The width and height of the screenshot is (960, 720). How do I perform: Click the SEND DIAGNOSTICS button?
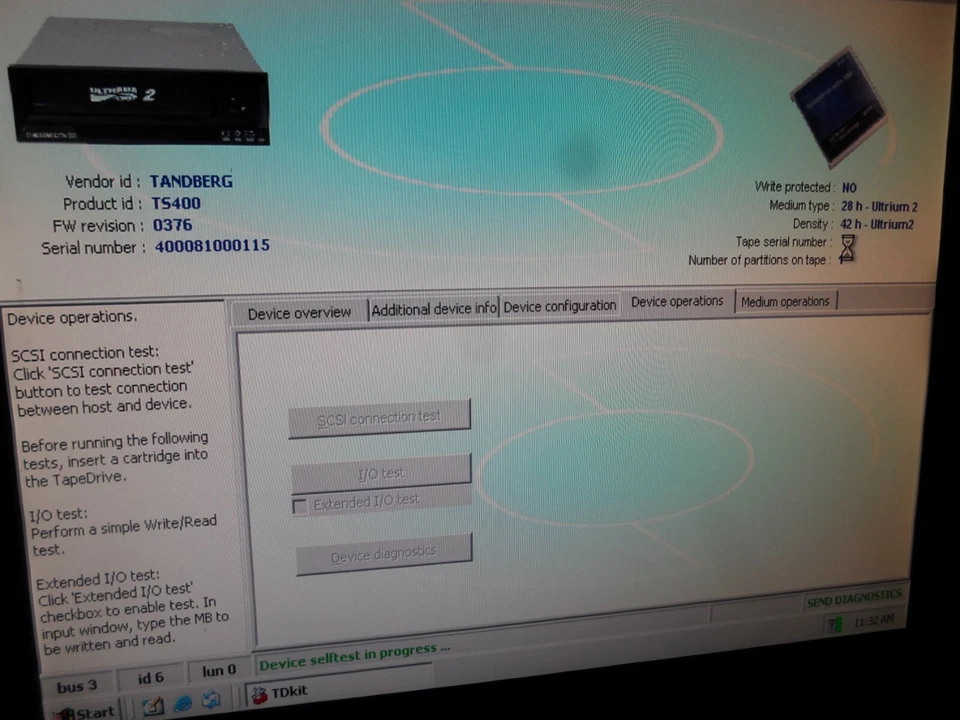tap(853, 598)
